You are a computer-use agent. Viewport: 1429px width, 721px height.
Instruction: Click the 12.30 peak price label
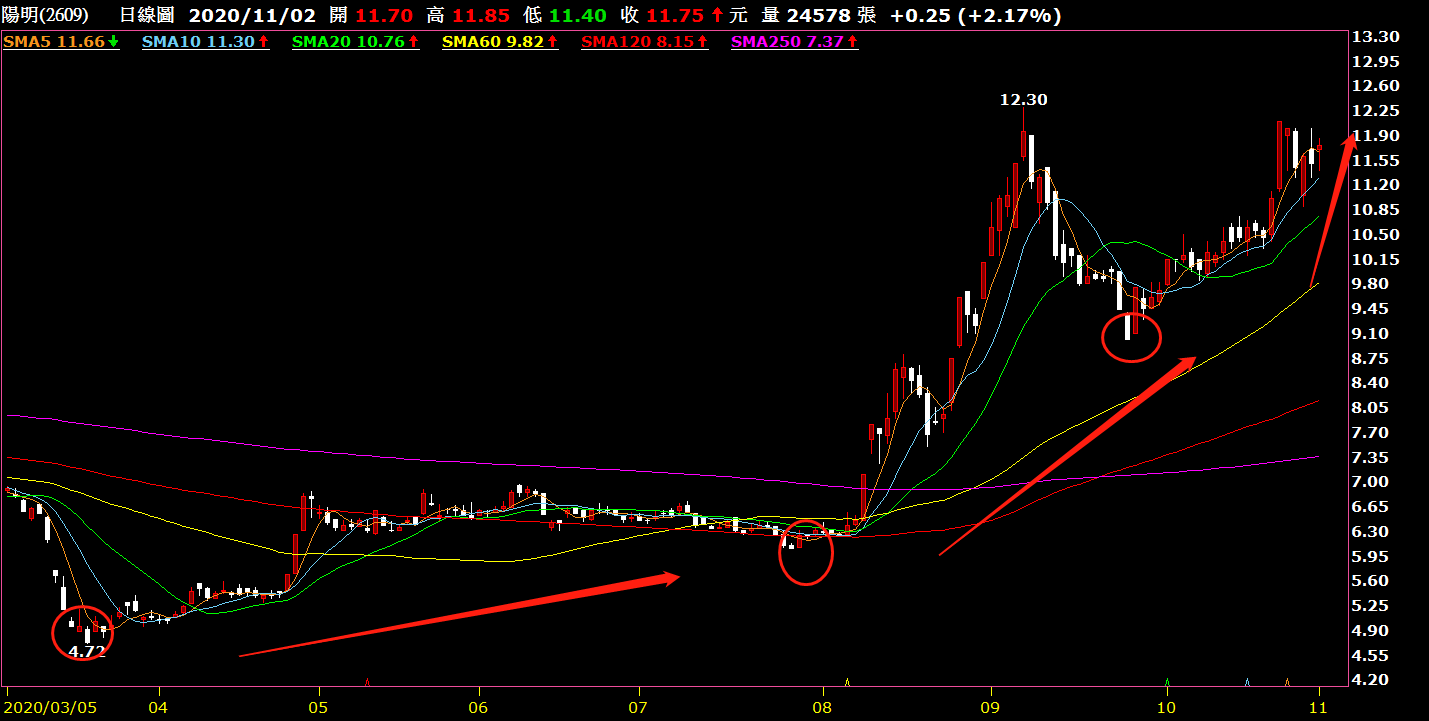(x=1024, y=99)
